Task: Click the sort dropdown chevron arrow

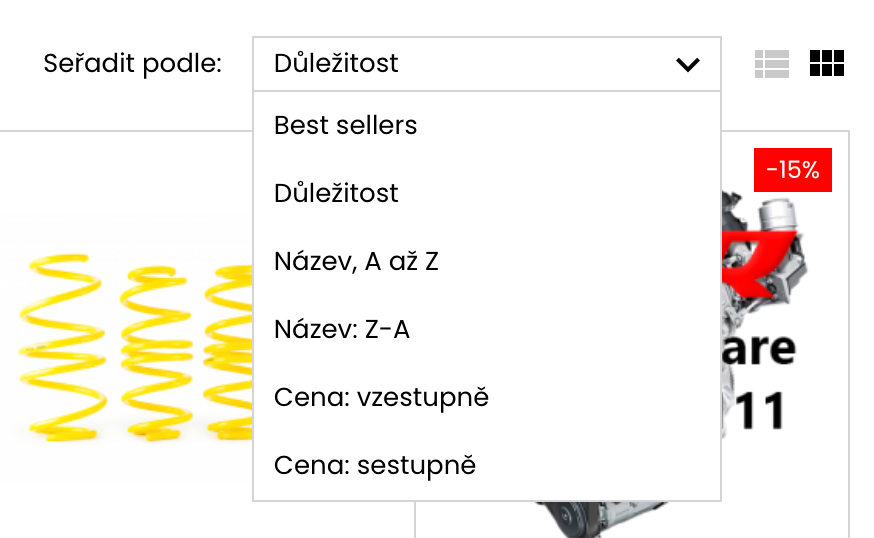Action: [687, 65]
